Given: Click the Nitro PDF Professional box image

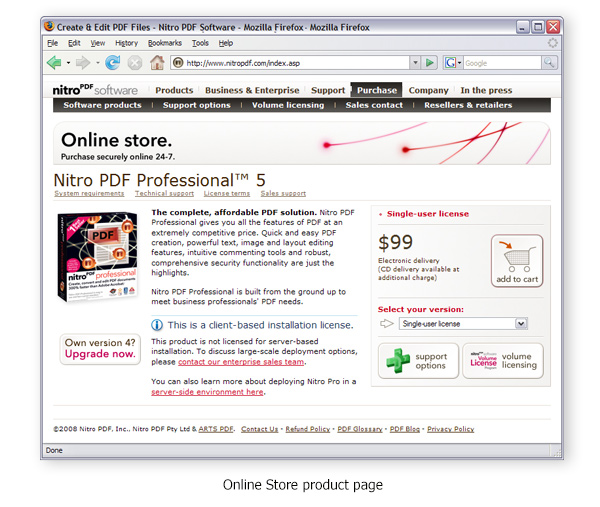Looking at the screenshot, I should pyautogui.click(x=97, y=257).
